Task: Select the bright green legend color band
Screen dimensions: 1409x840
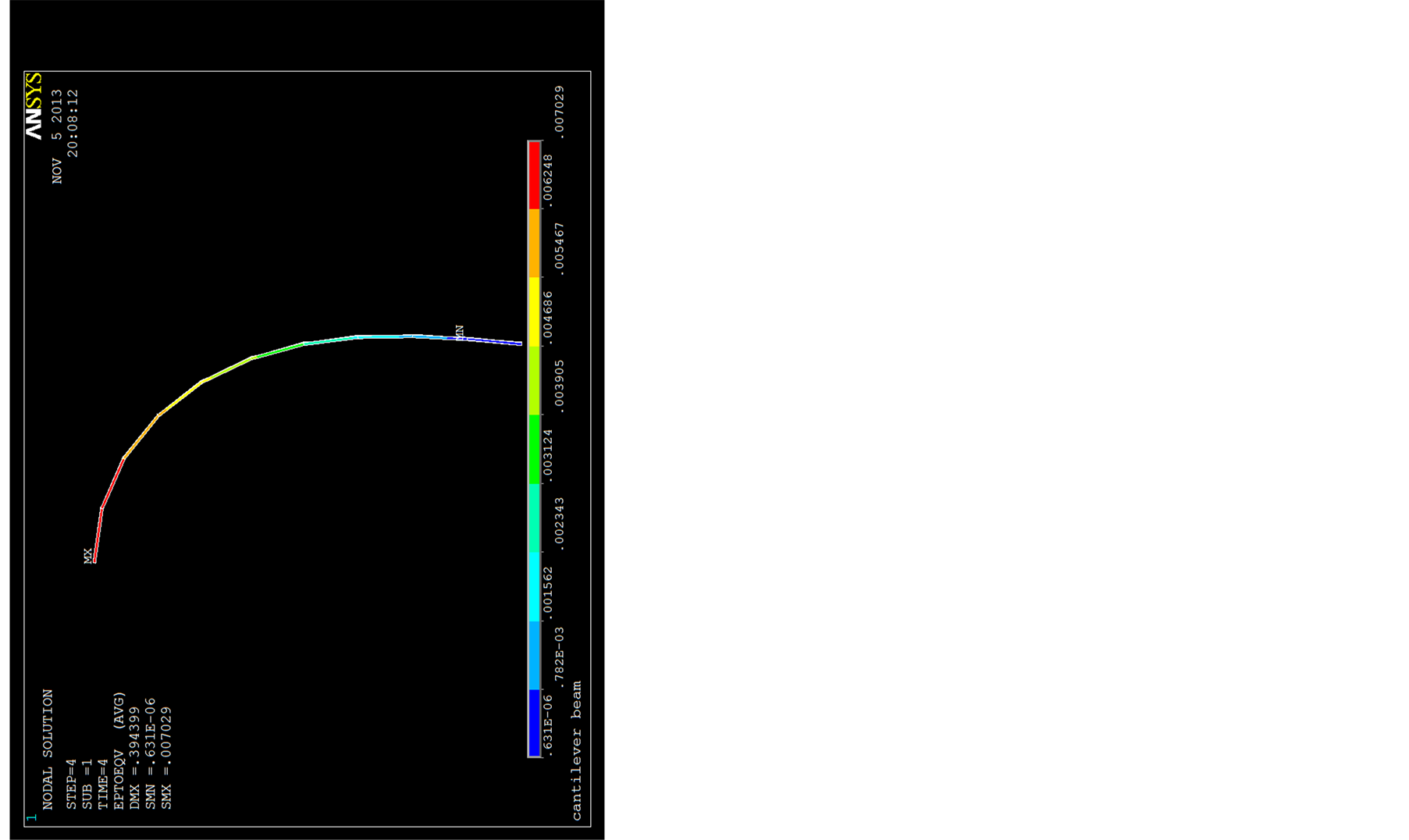Action: [534, 449]
